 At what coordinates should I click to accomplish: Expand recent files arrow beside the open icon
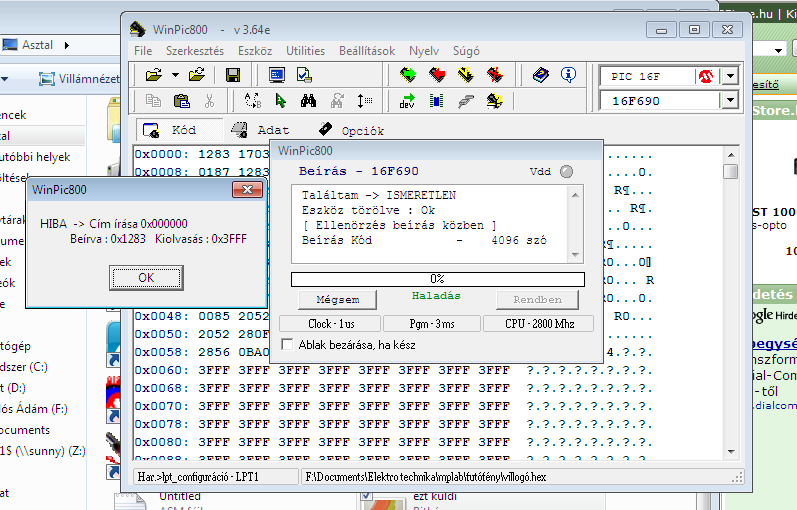[x=175, y=75]
